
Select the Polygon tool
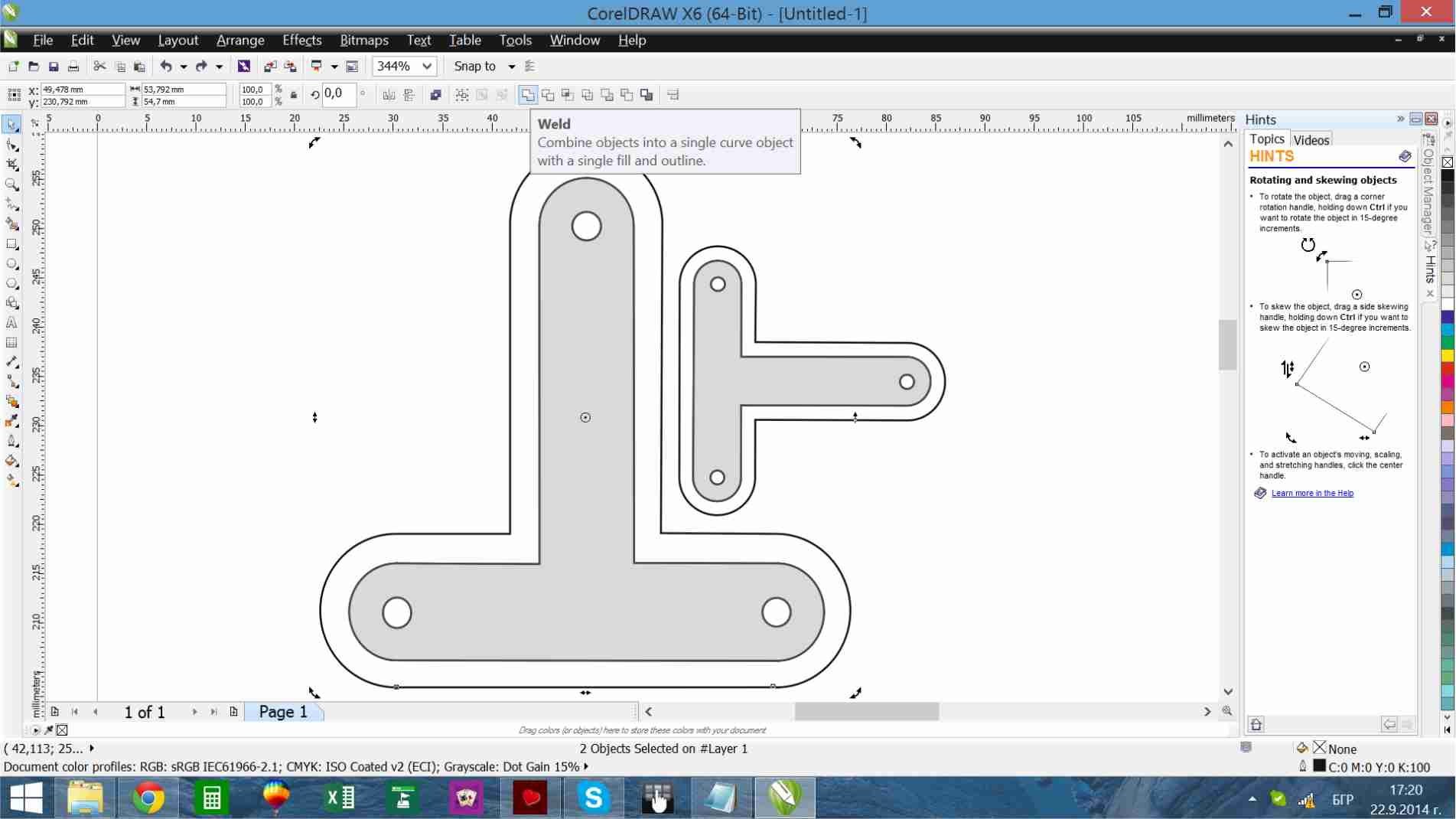pos(12,284)
